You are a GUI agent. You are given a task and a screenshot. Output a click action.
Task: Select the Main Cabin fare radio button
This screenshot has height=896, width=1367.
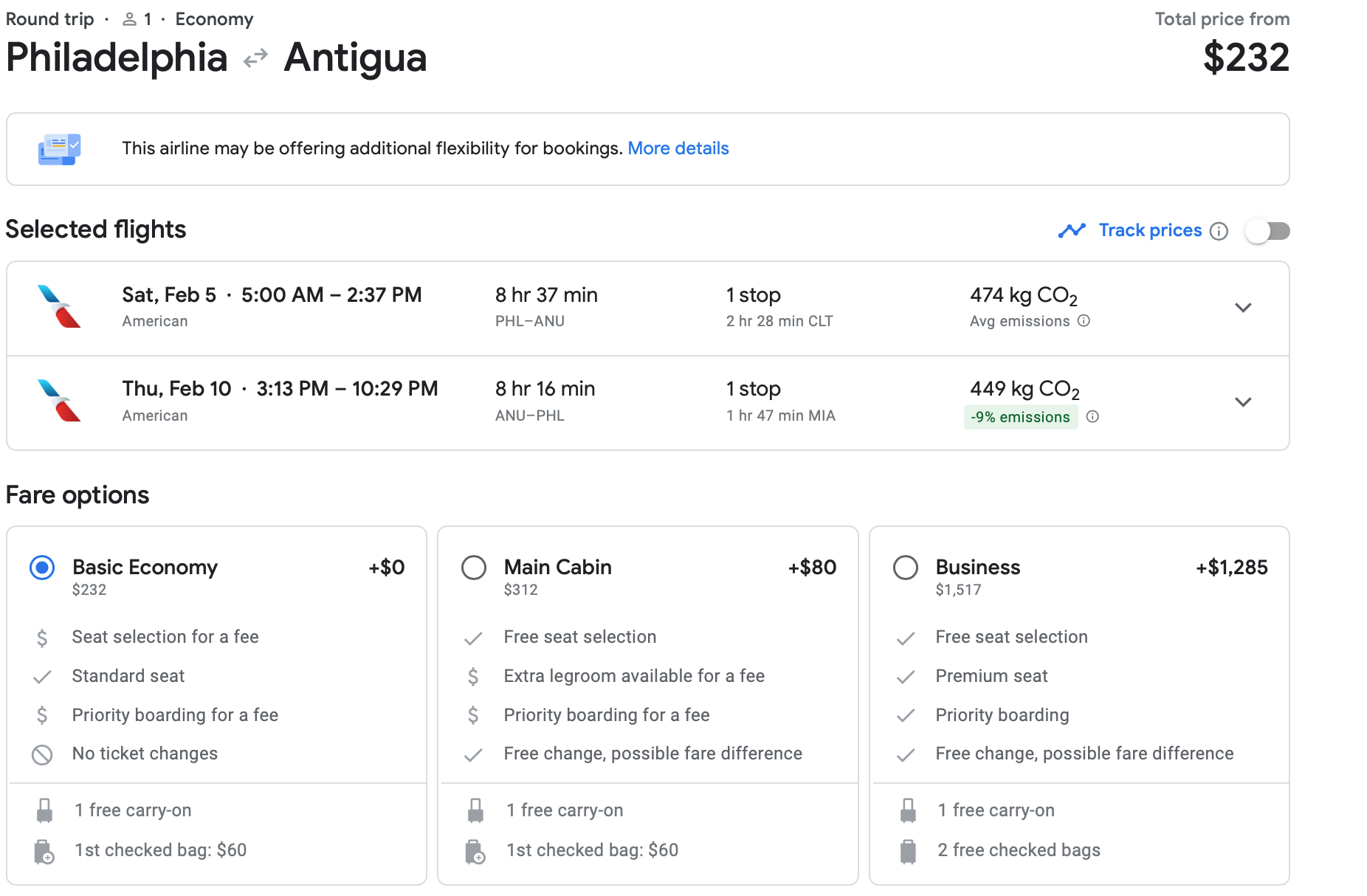[474, 568]
